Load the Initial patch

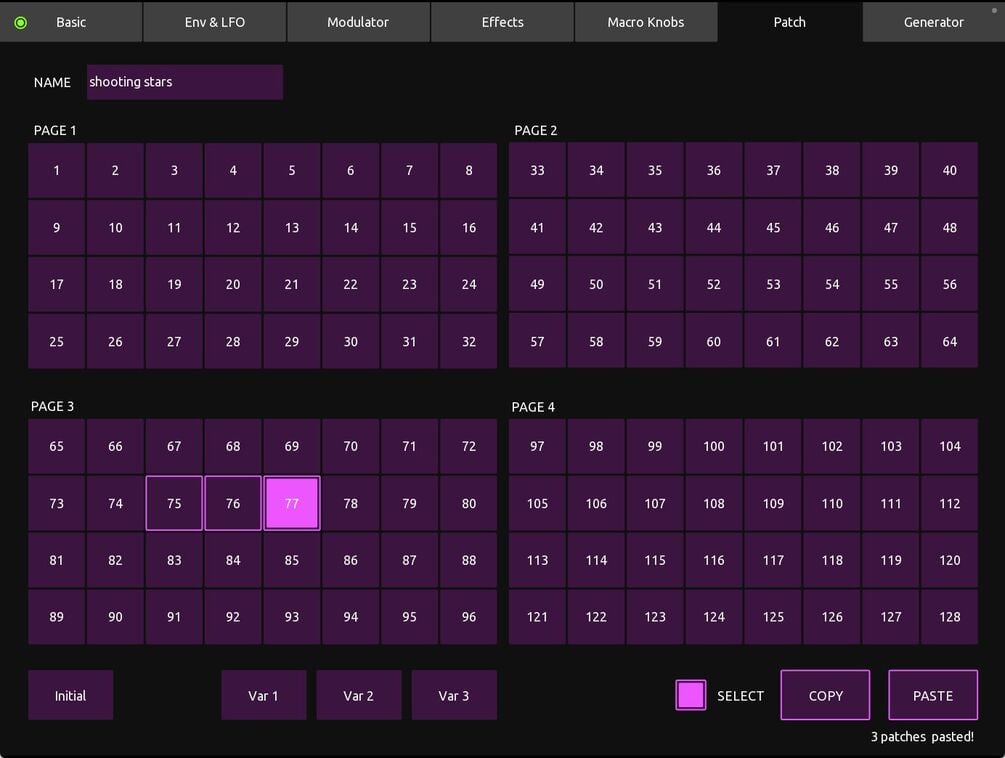pos(71,695)
